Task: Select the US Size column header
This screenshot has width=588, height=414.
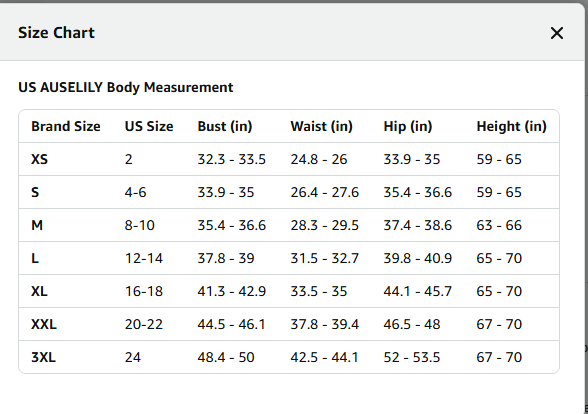Action: 149,126
